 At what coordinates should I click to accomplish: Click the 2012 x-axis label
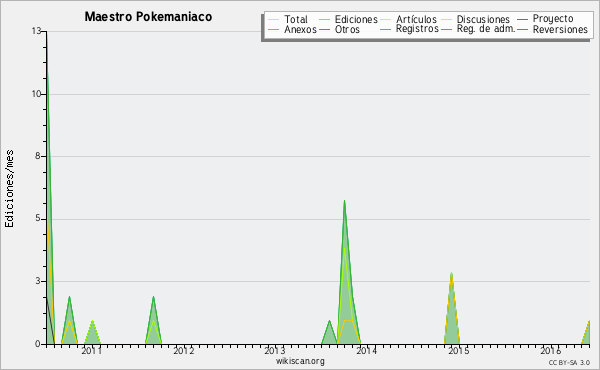(184, 350)
